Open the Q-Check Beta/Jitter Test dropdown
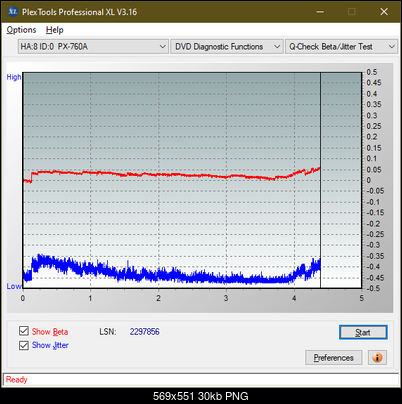This screenshot has width=402, height=404. pyautogui.click(x=341, y=47)
